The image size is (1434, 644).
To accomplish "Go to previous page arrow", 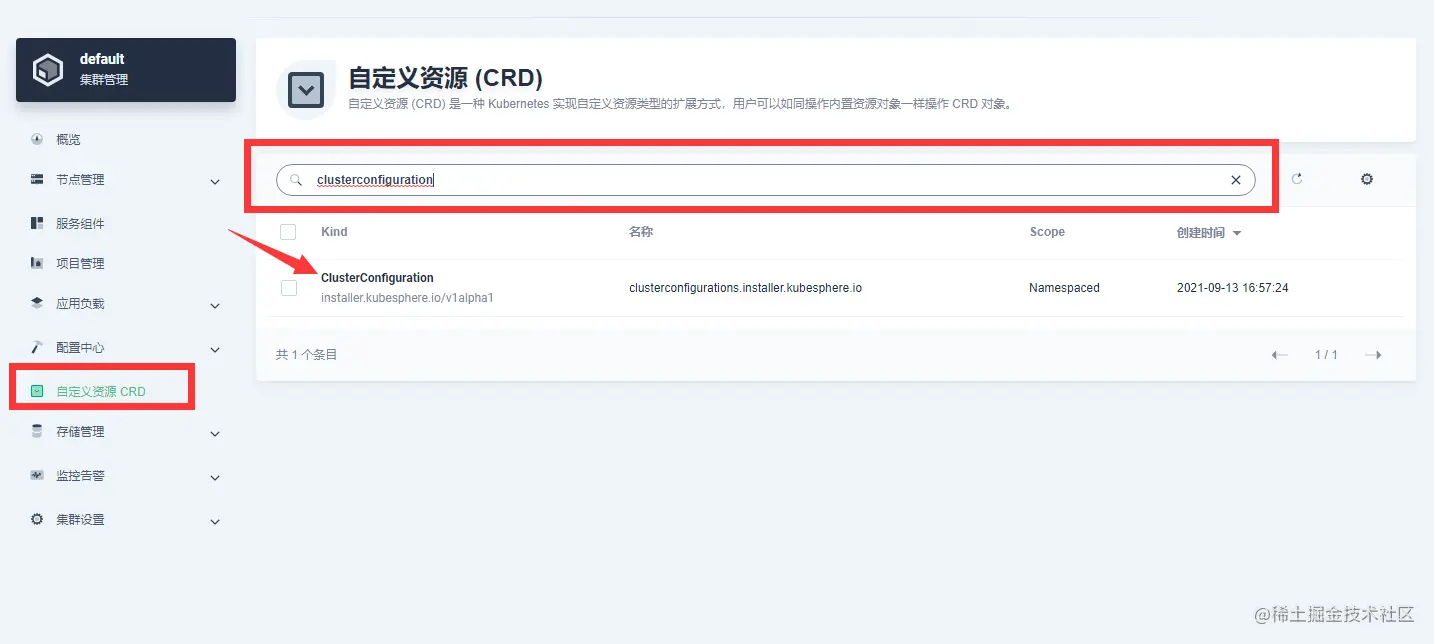I will [x=1279, y=355].
